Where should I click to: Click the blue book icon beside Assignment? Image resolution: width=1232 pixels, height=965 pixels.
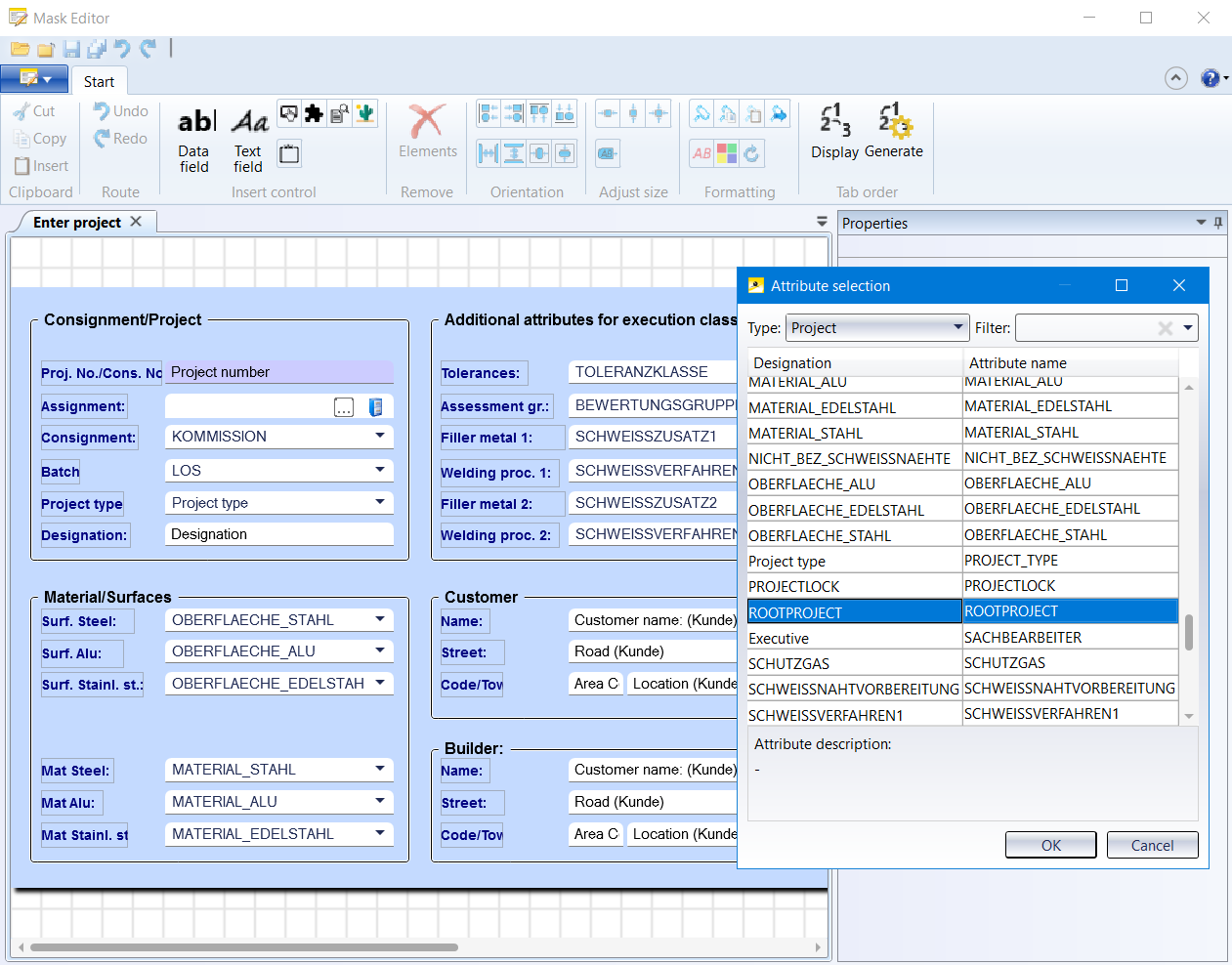(x=375, y=407)
